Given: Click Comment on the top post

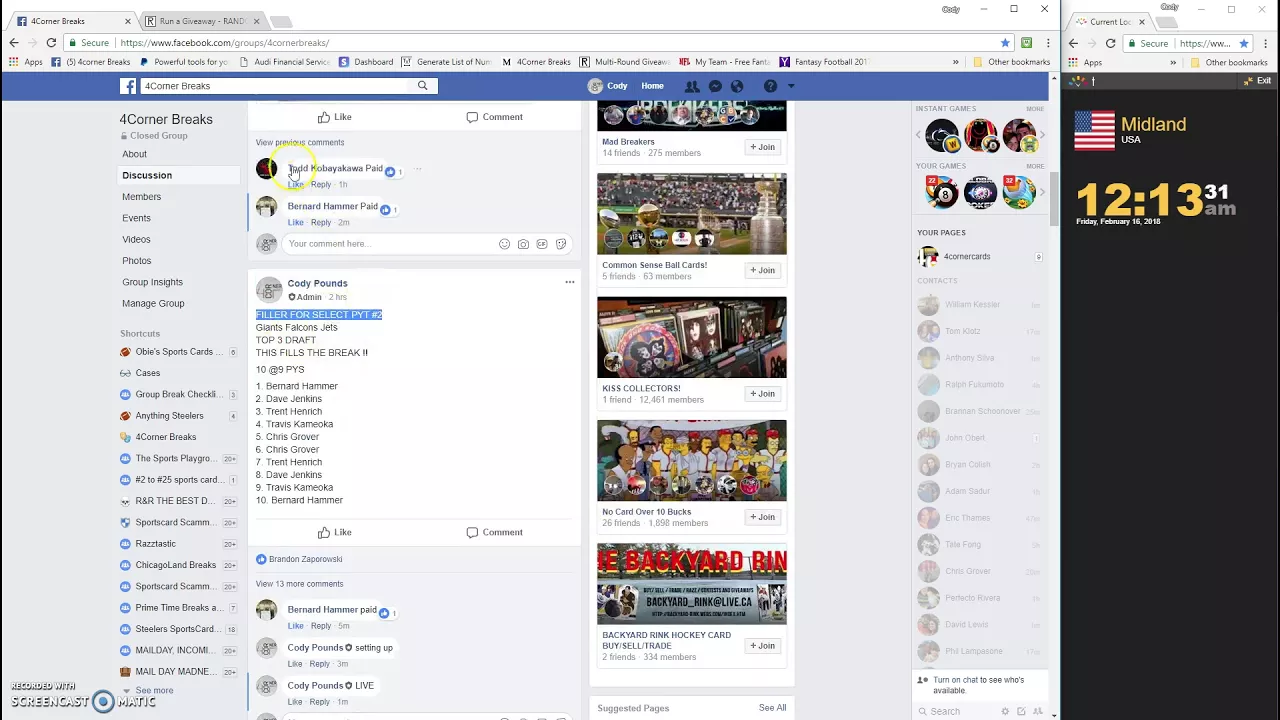Looking at the screenshot, I should [x=494, y=117].
